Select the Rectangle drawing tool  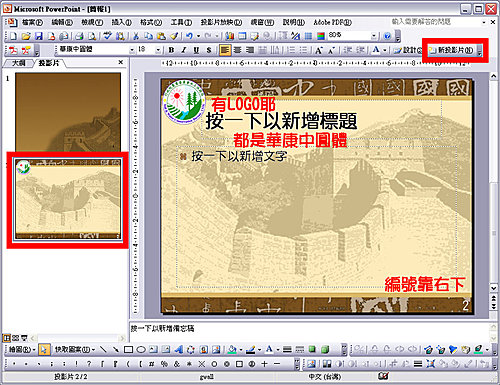coord(128,350)
